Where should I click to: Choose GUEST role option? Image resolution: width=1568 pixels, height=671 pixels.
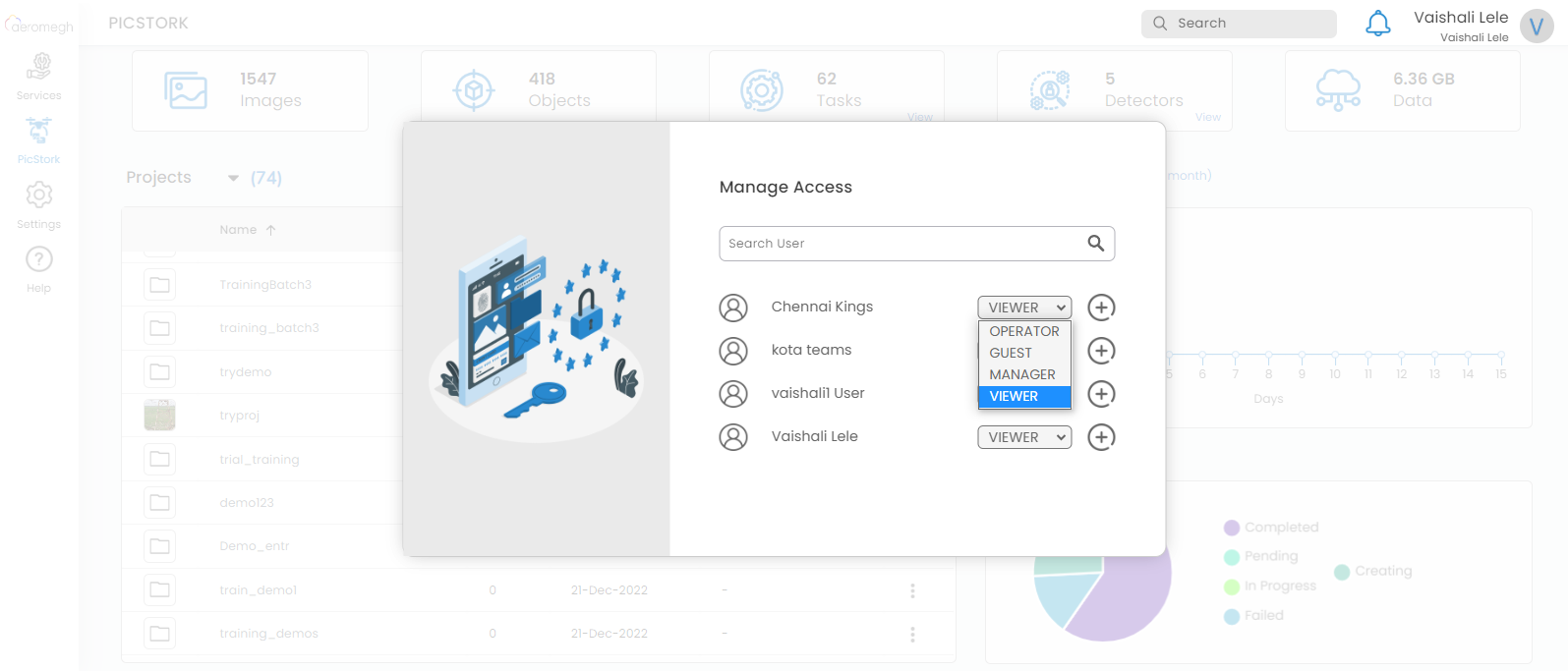(x=1011, y=353)
